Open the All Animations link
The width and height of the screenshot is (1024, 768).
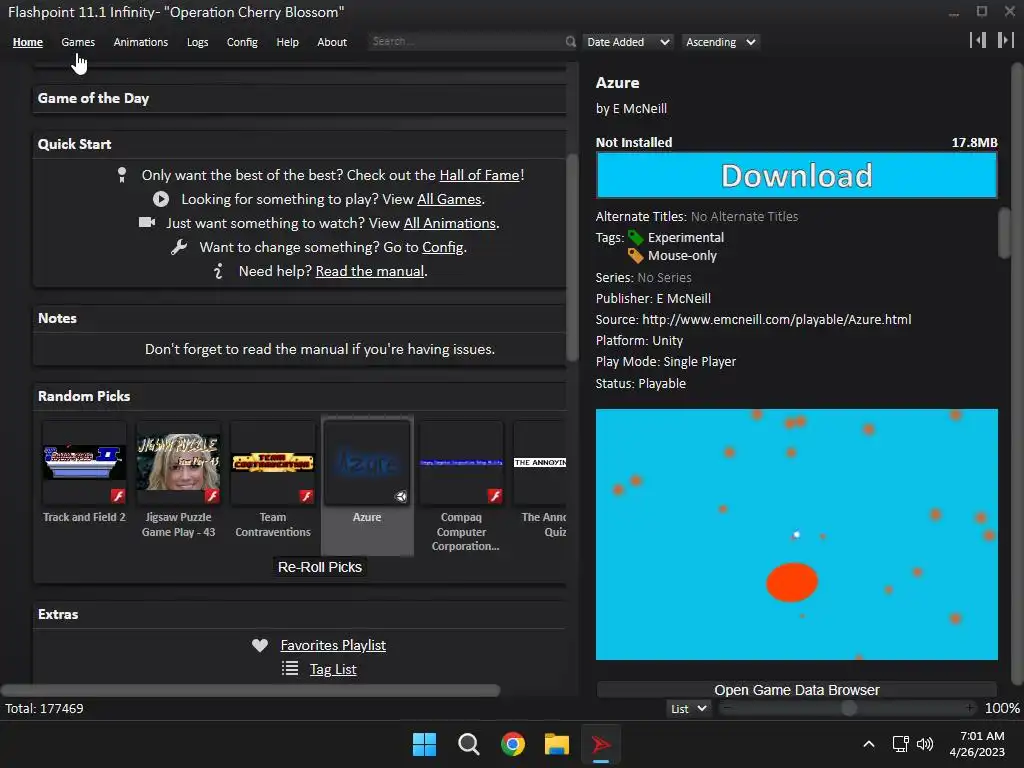tap(450, 223)
